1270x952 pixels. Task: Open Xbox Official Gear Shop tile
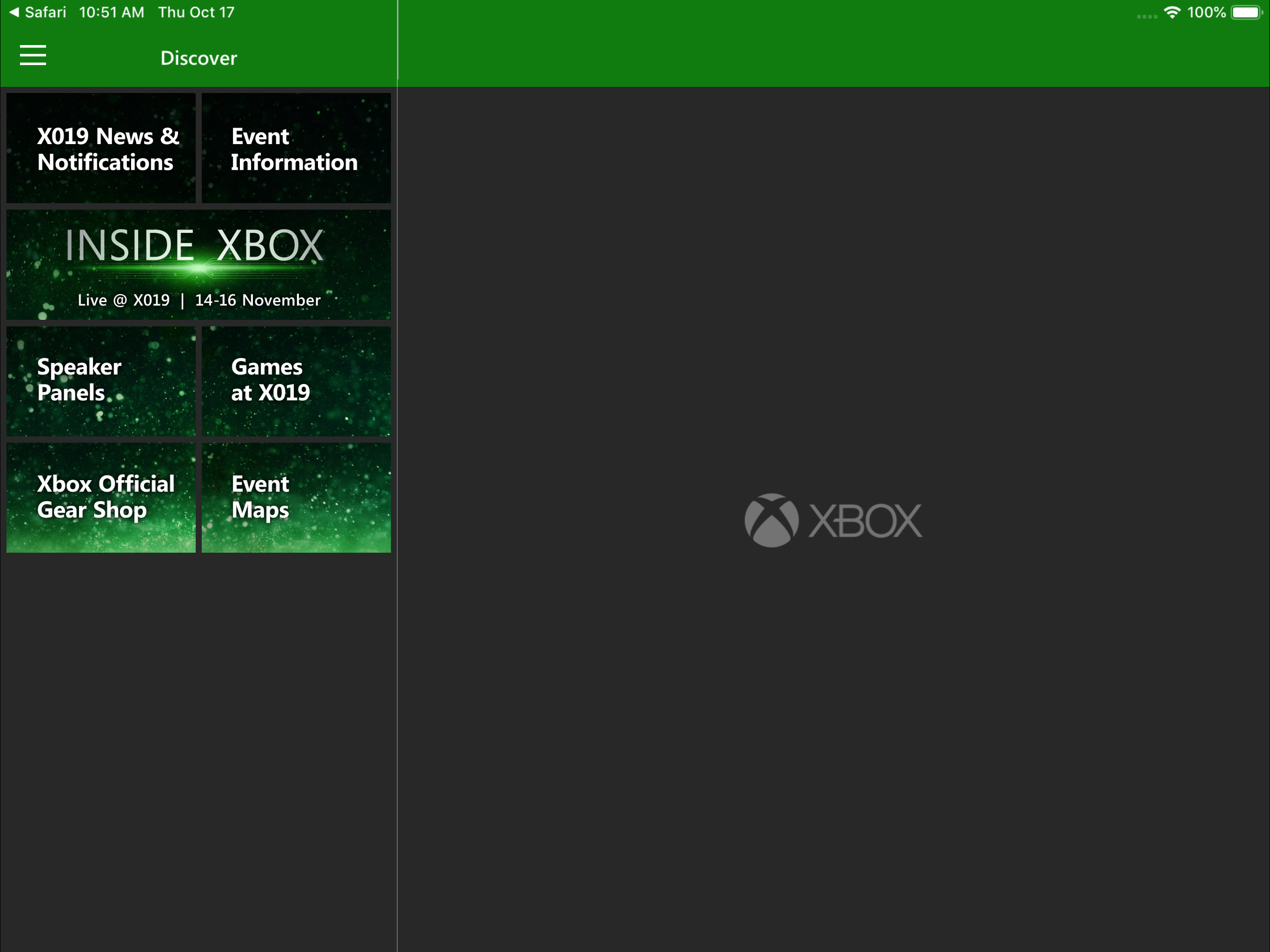tap(101, 498)
